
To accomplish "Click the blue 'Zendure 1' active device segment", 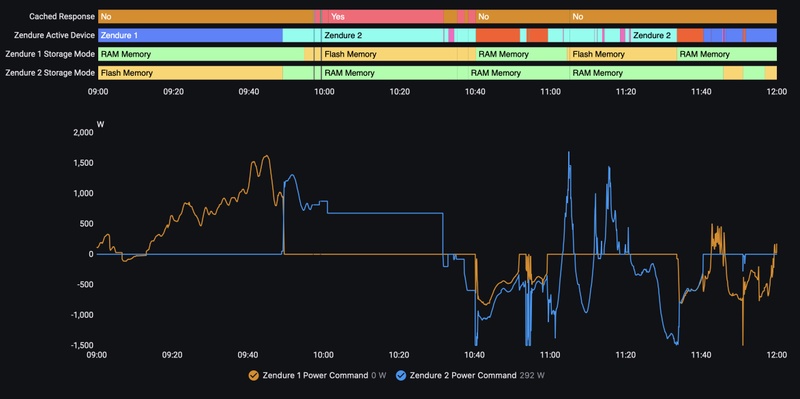I will click(190, 35).
